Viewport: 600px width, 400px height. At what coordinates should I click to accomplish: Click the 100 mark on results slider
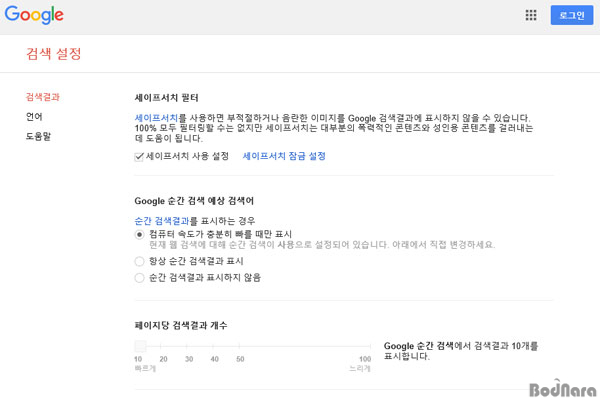[370, 346]
